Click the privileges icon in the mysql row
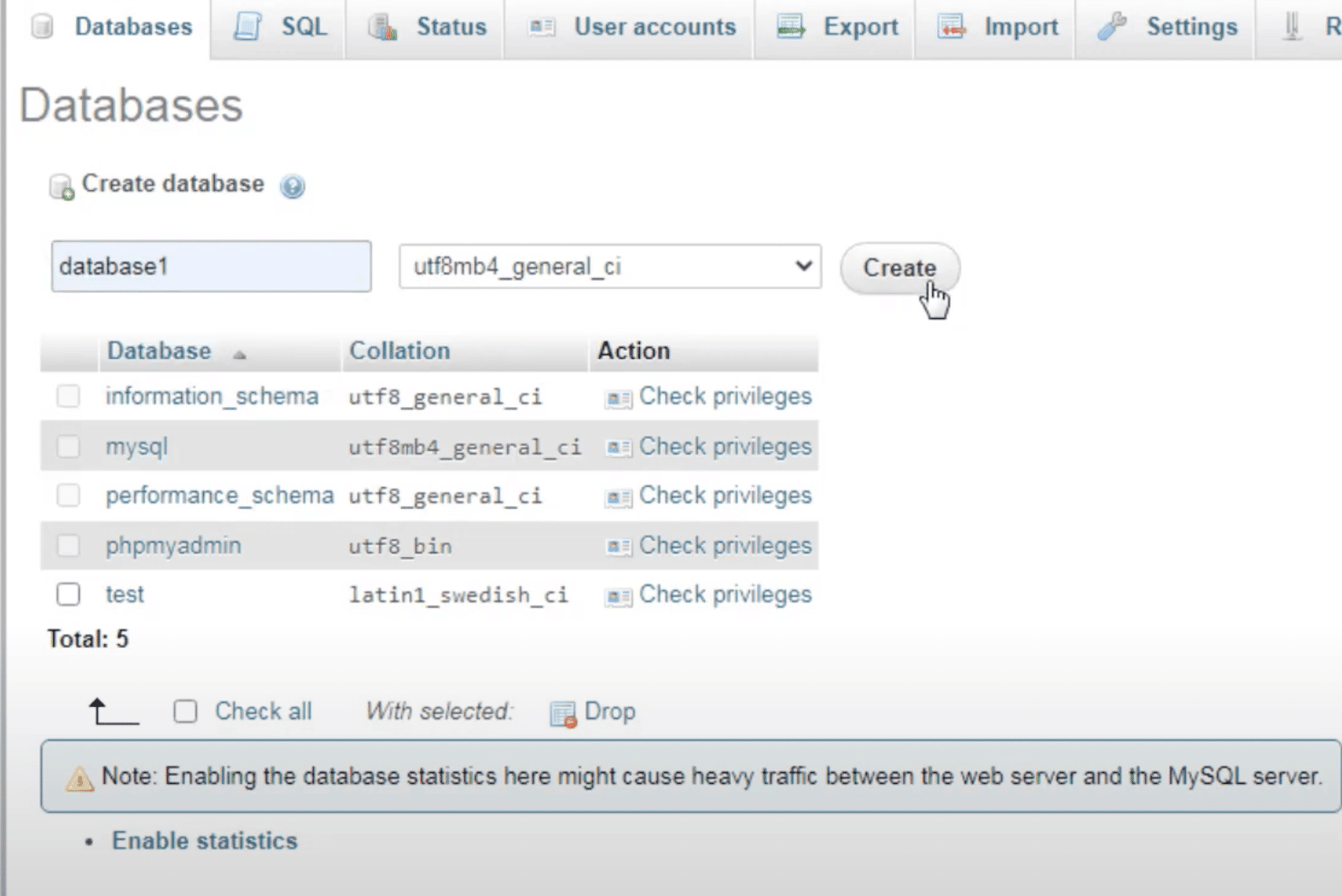Screen dimensions: 1342x896 618,448
